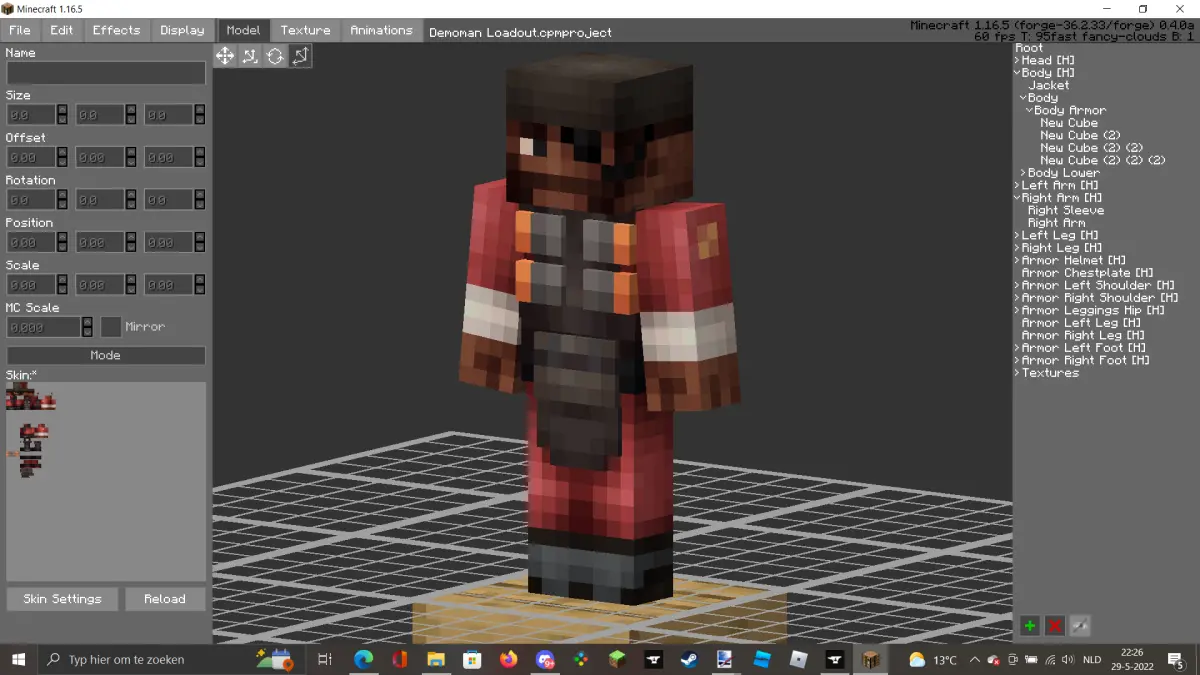Expand the Body Lower node
The image size is (1200, 675).
tap(1023, 173)
